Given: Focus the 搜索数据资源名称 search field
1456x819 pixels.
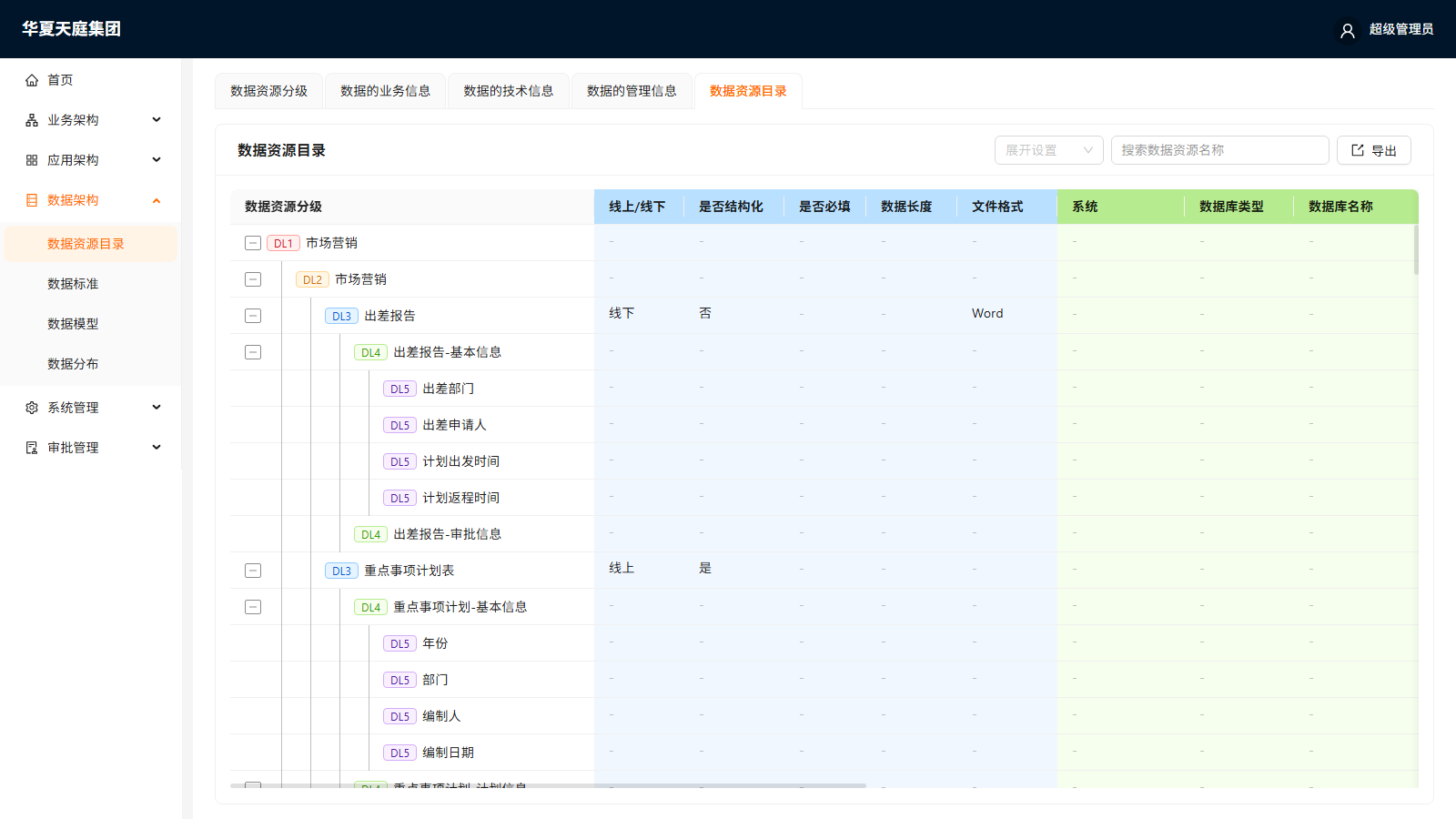Looking at the screenshot, I should click(x=1220, y=150).
